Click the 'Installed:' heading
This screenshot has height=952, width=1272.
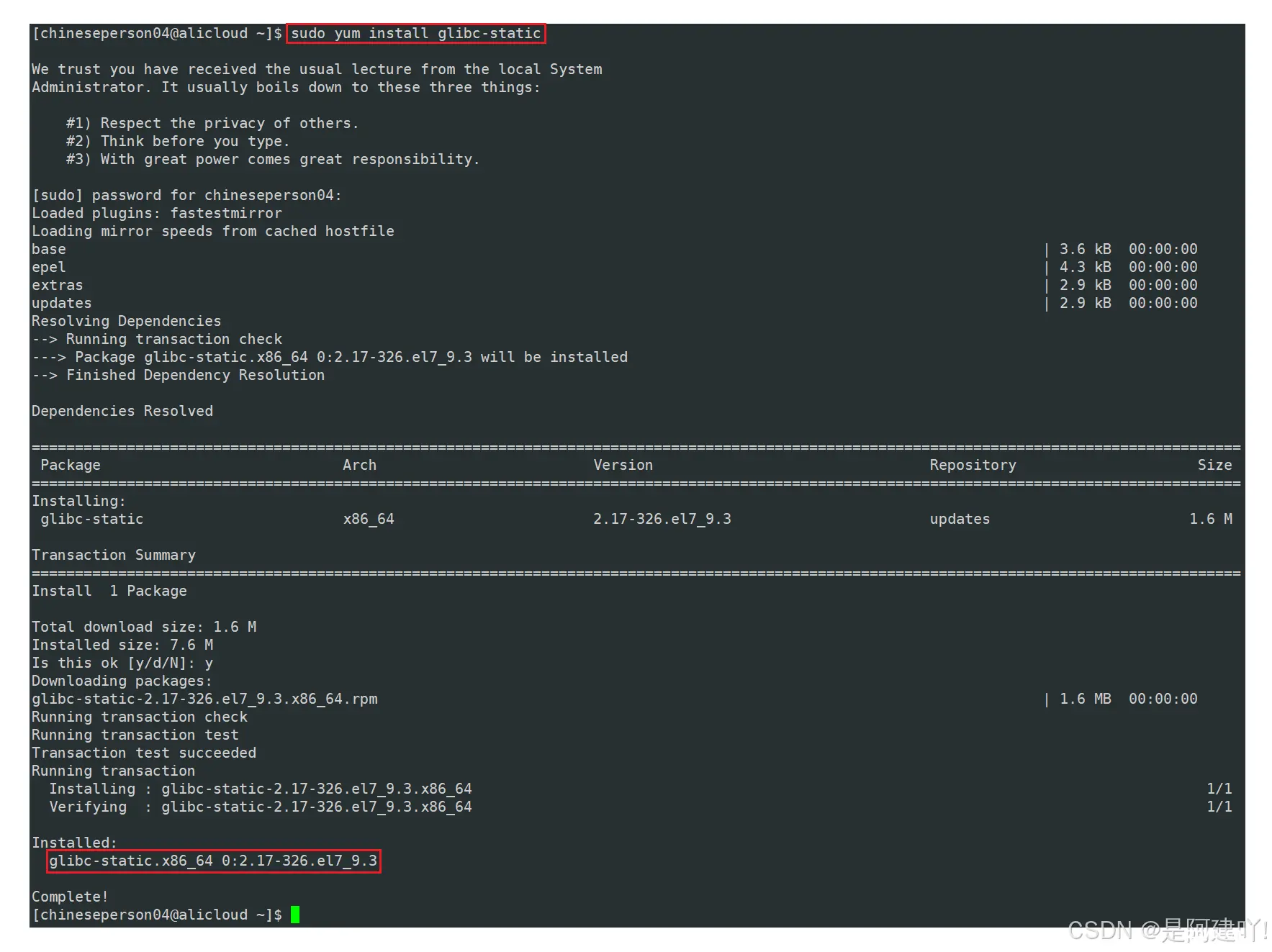tap(74, 843)
